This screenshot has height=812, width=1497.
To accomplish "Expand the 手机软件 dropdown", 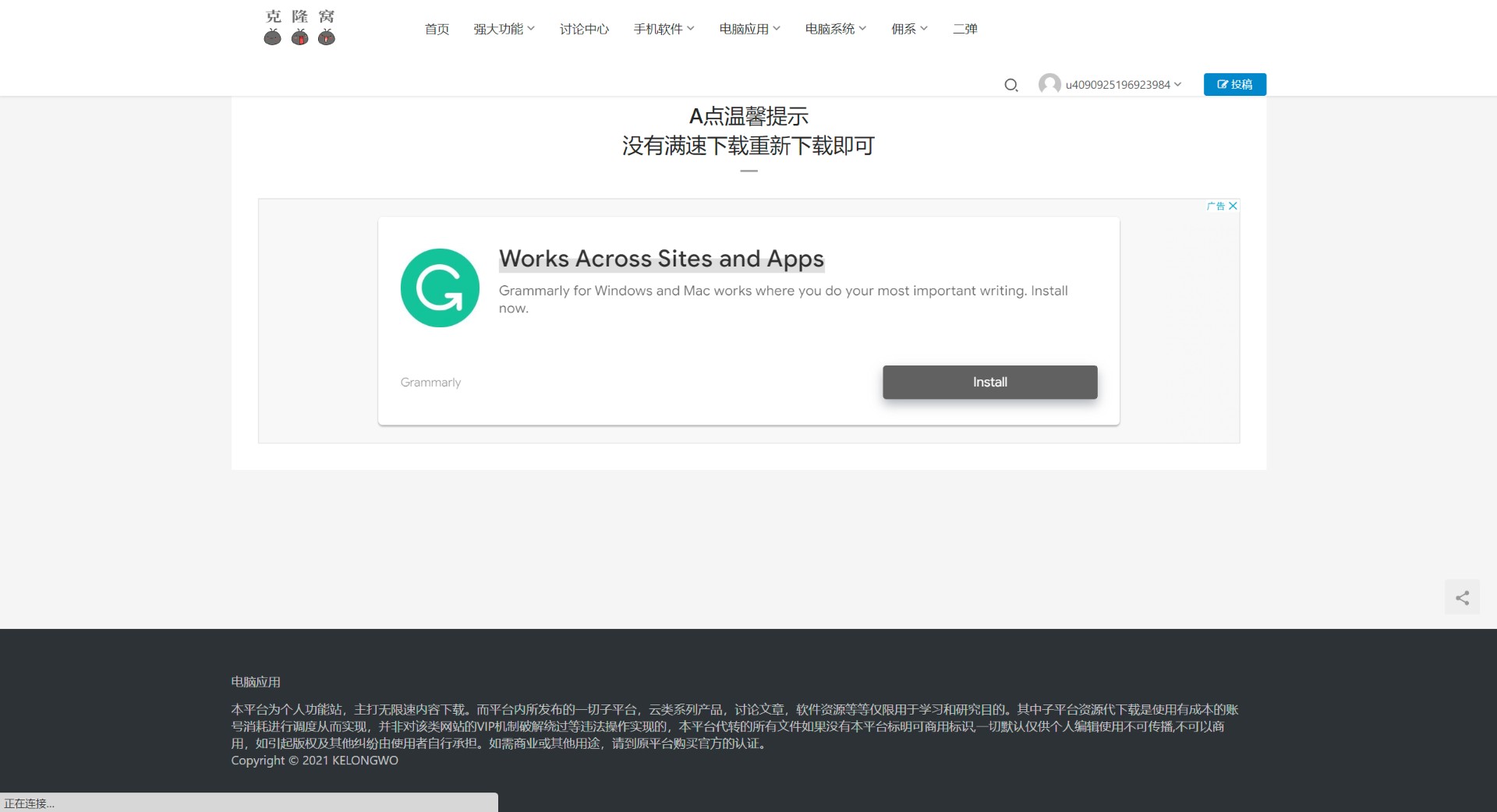I will 664,29.
